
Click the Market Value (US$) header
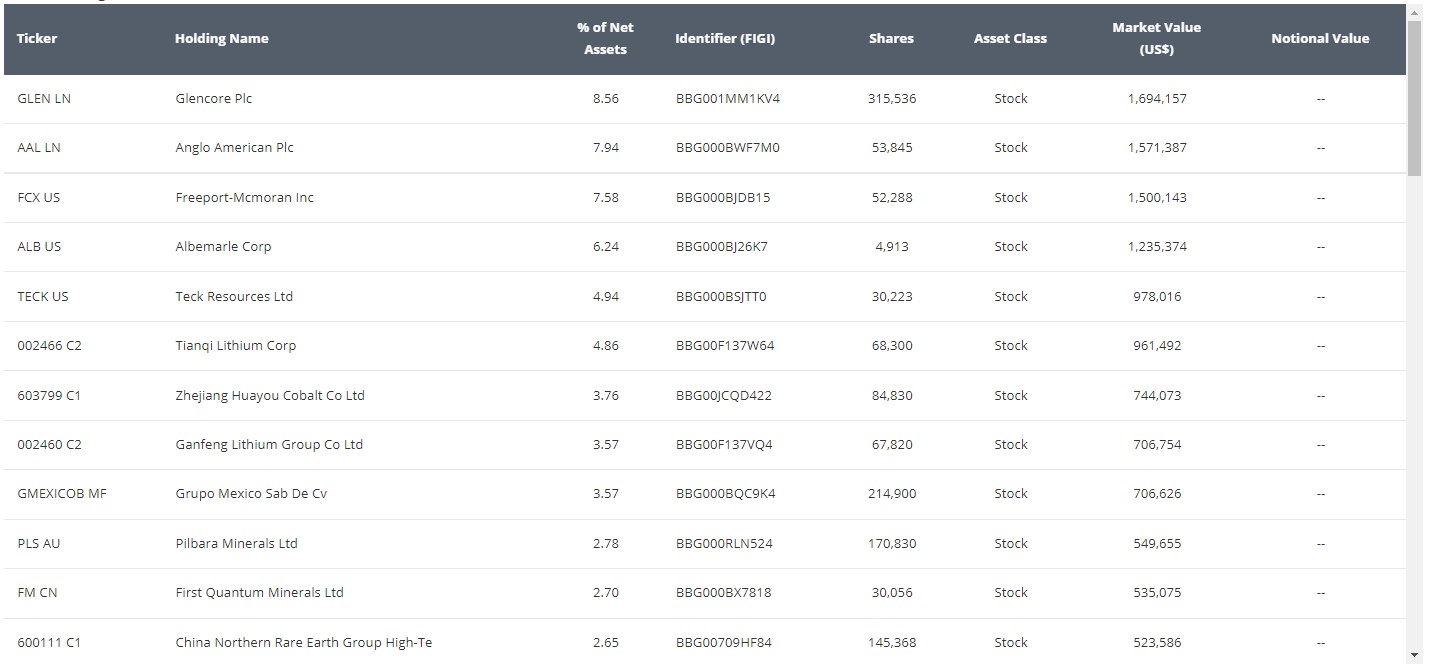coord(1156,37)
